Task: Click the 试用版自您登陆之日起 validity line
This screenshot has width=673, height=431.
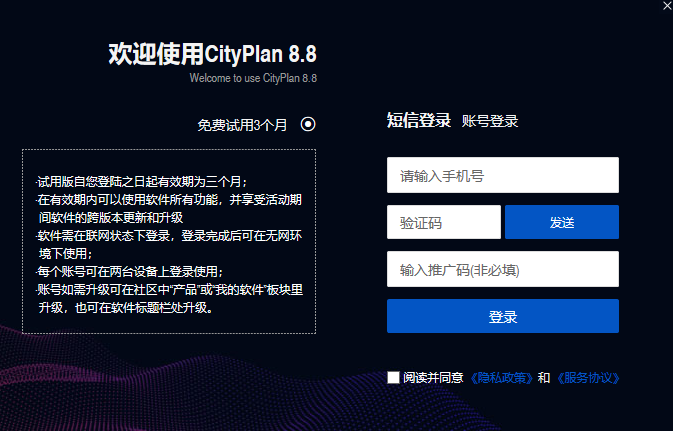Action: click(x=142, y=182)
